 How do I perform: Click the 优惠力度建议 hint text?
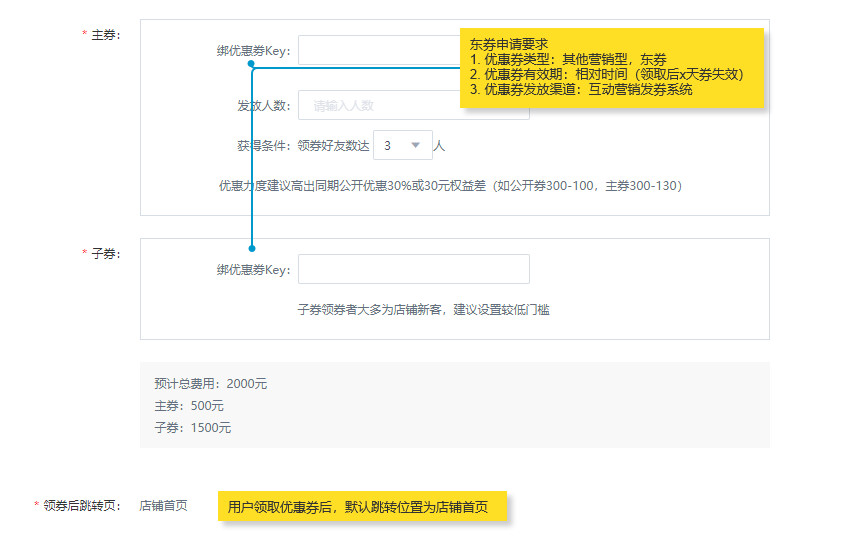(450, 185)
